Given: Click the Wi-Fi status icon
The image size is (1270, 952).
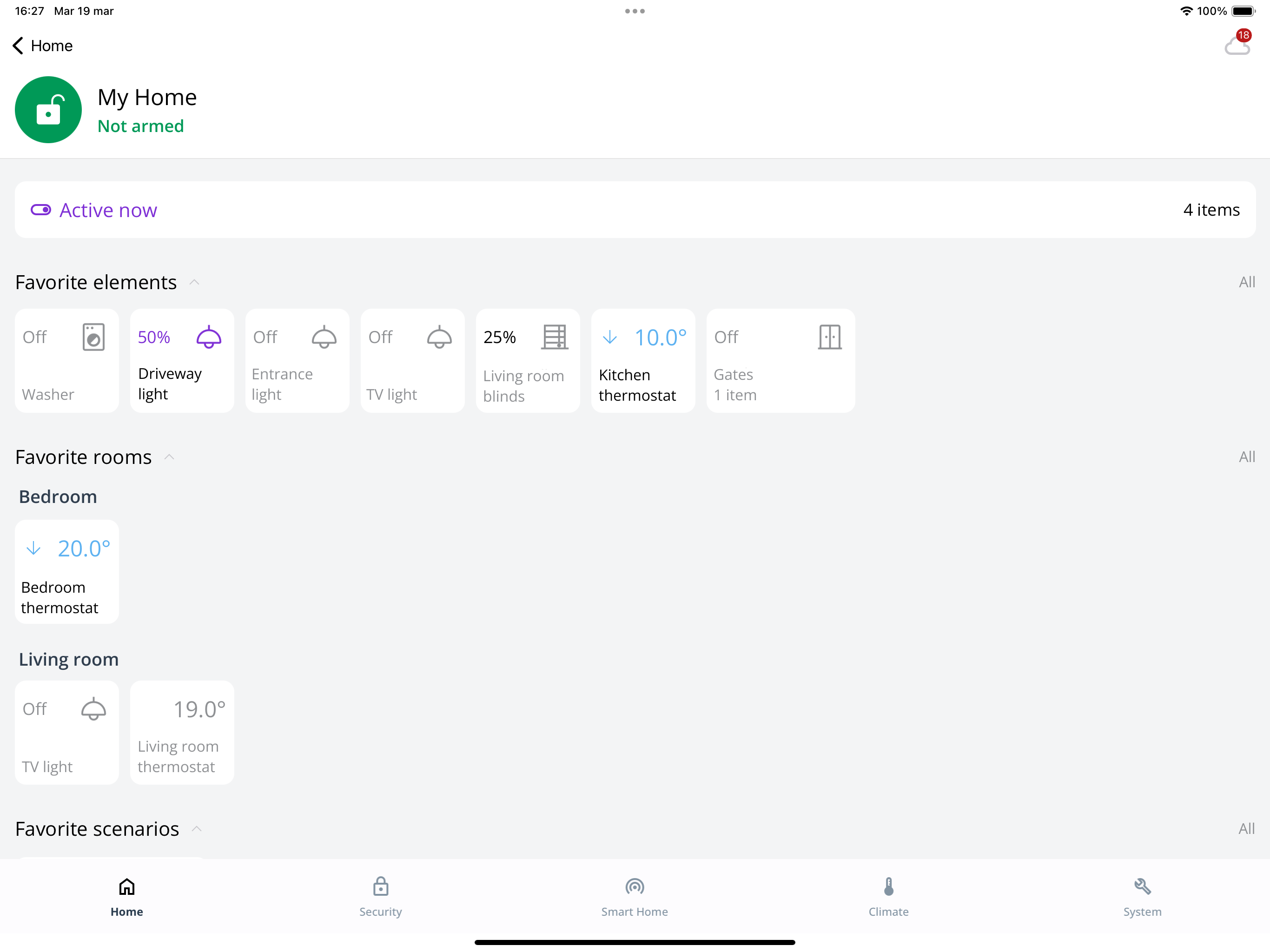Looking at the screenshot, I should (x=1186, y=11).
